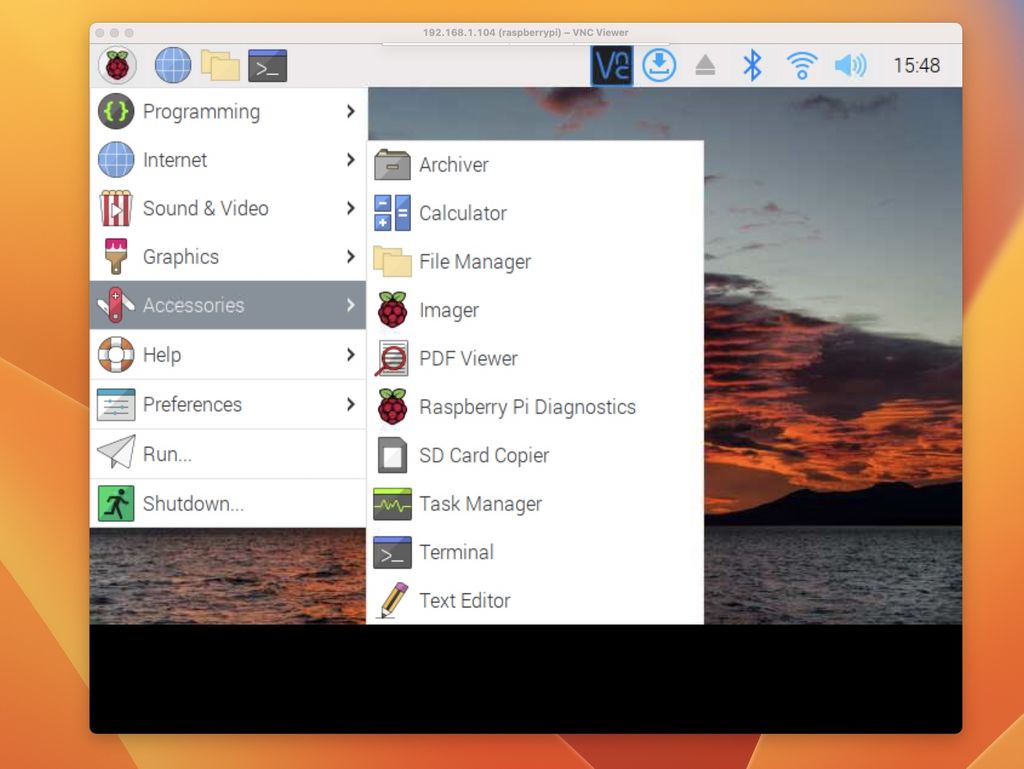Viewport: 1024px width, 769px height.
Task: Click the Sound & Video popcorn icon
Action: point(116,208)
